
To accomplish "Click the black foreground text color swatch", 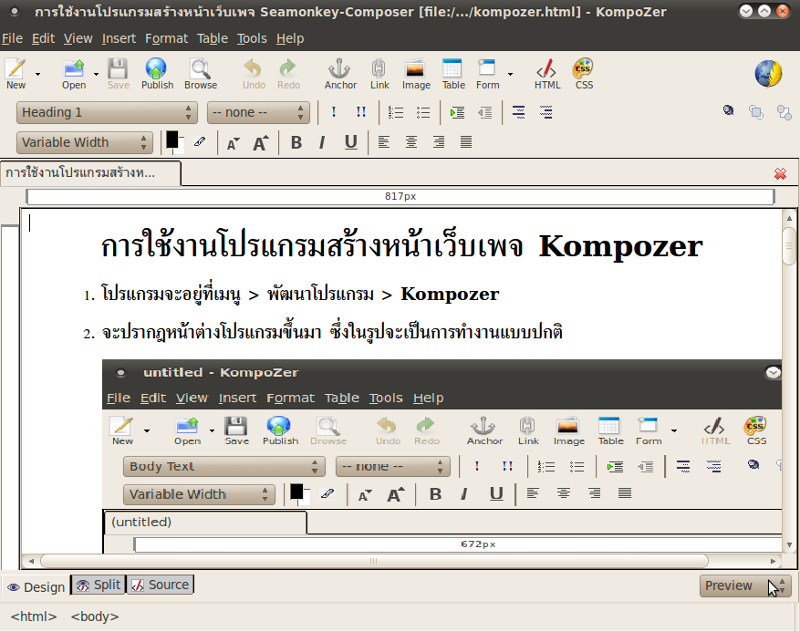I will point(172,139).
